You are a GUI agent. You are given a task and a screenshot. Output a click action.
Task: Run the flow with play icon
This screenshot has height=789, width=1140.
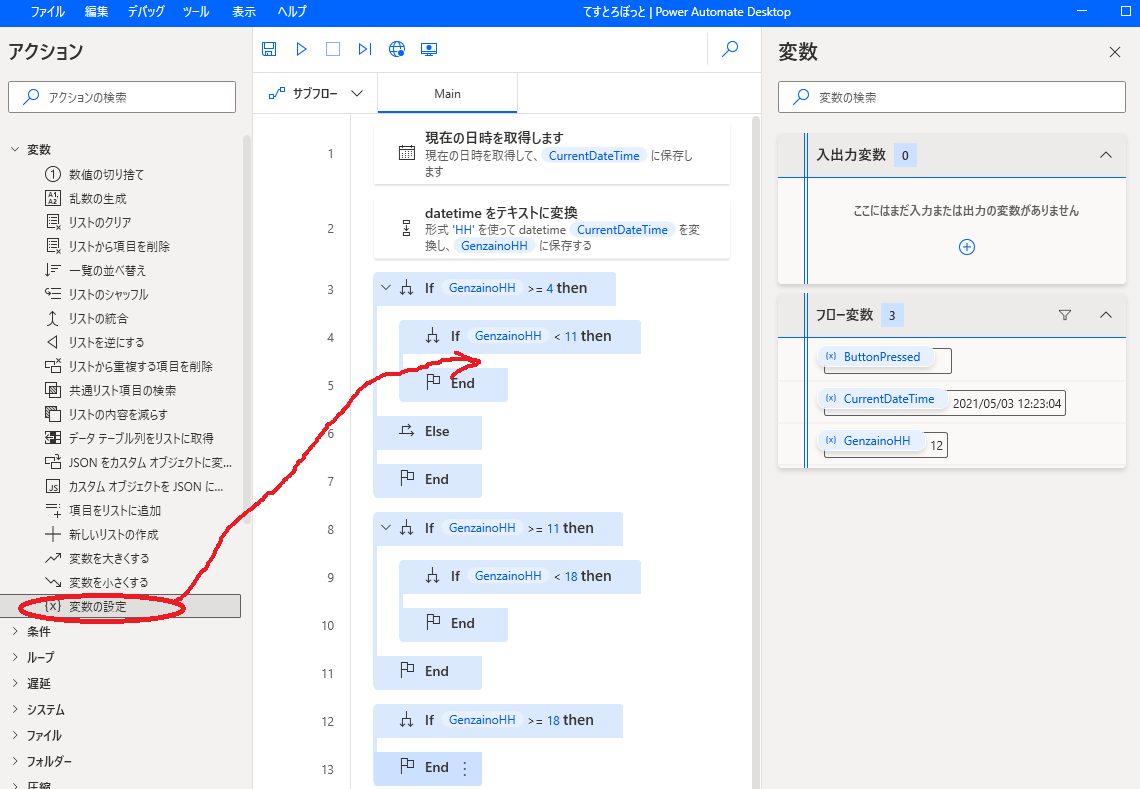tap(301, 49)
